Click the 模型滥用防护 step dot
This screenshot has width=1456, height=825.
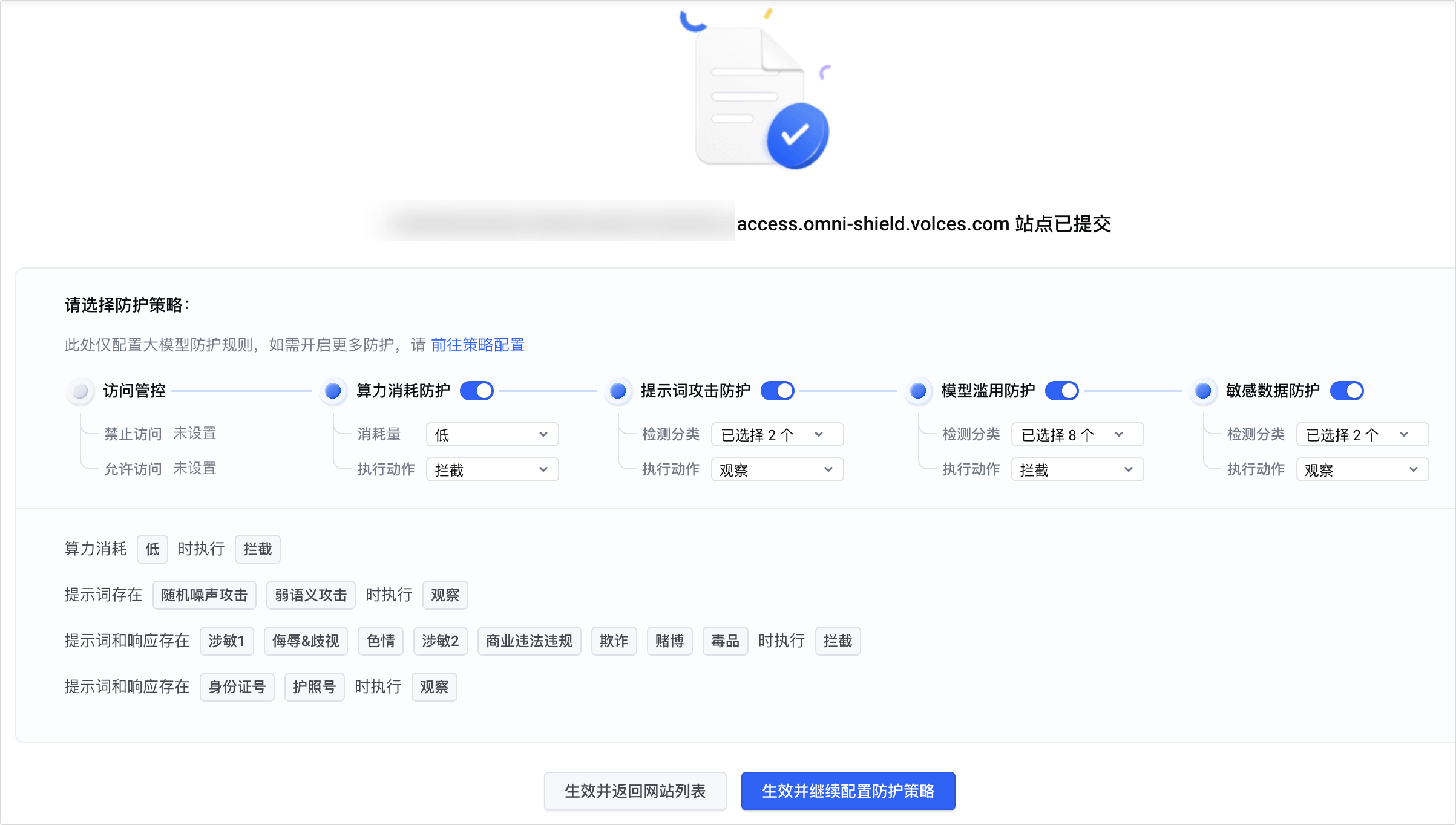pos(918,391)
